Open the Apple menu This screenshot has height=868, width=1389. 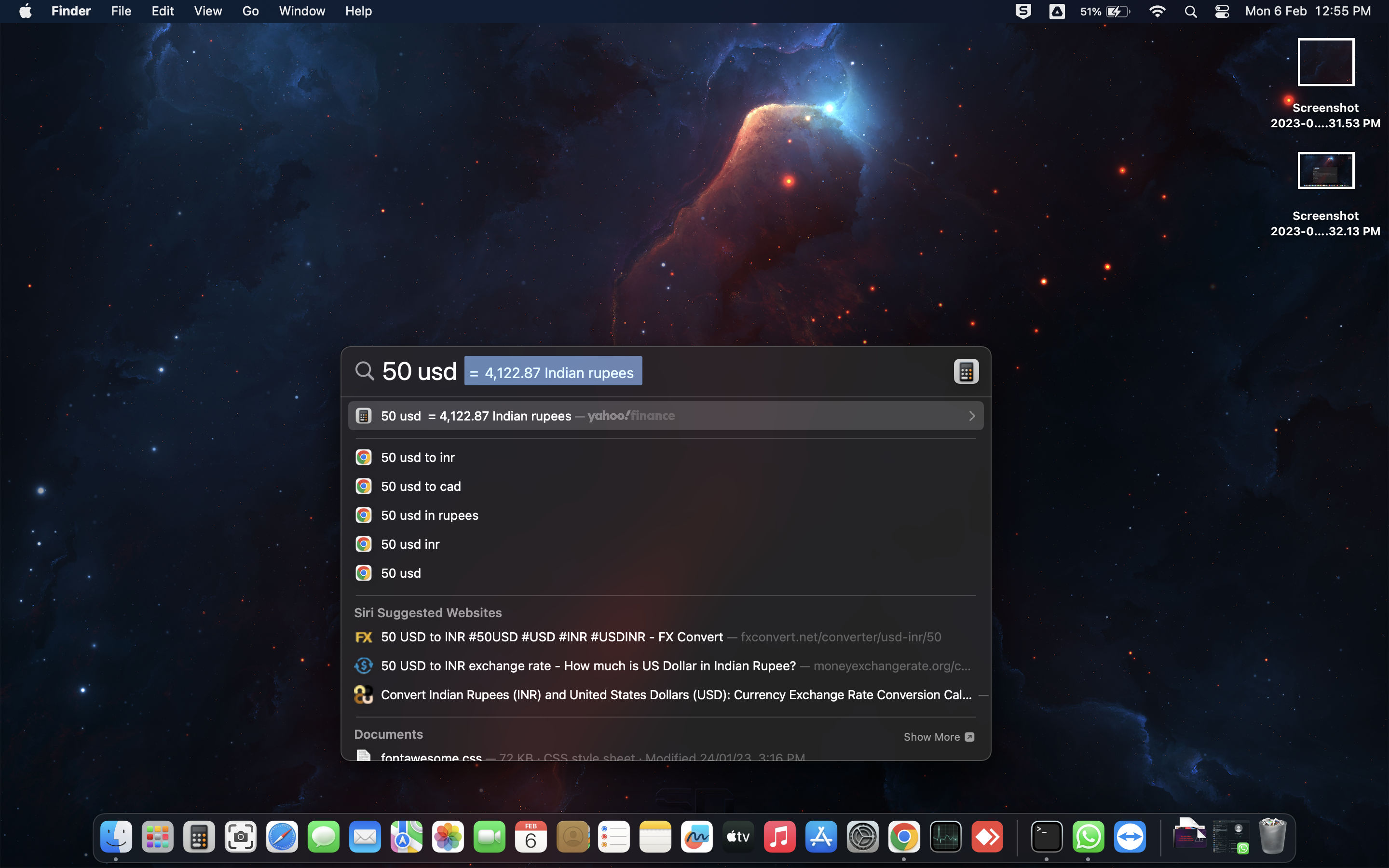point(26,12)
